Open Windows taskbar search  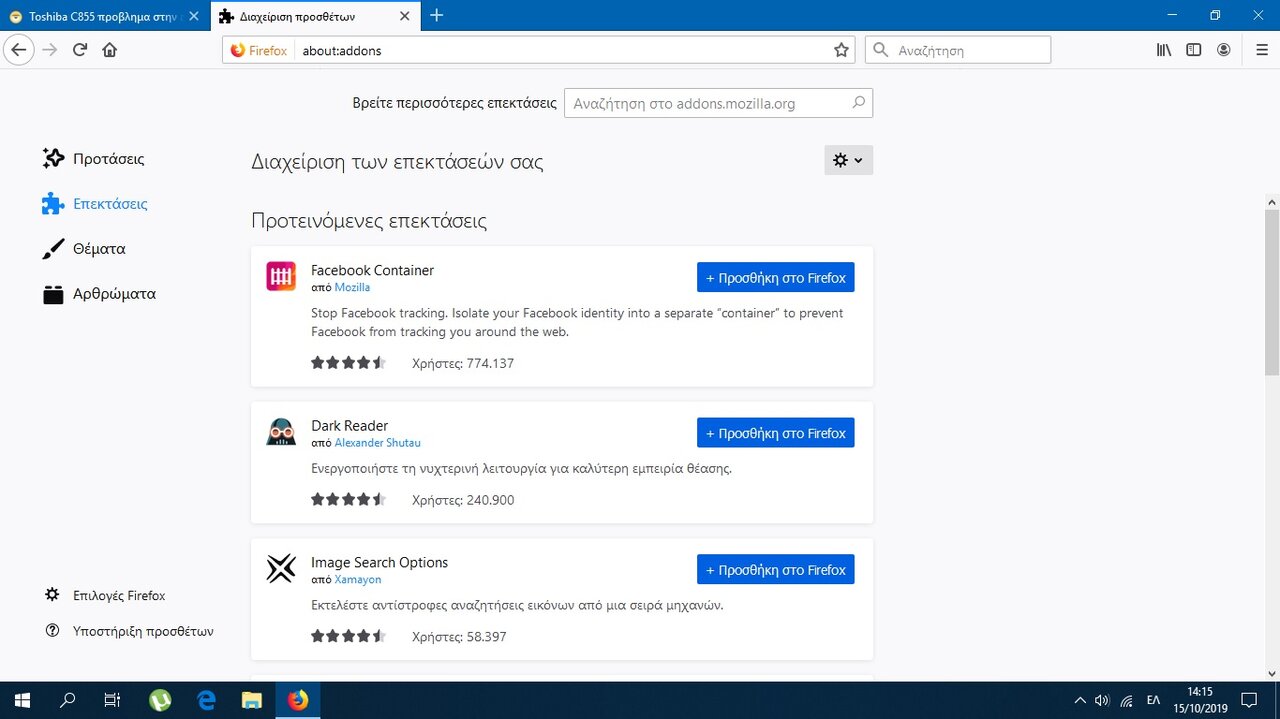pos(67,700)
